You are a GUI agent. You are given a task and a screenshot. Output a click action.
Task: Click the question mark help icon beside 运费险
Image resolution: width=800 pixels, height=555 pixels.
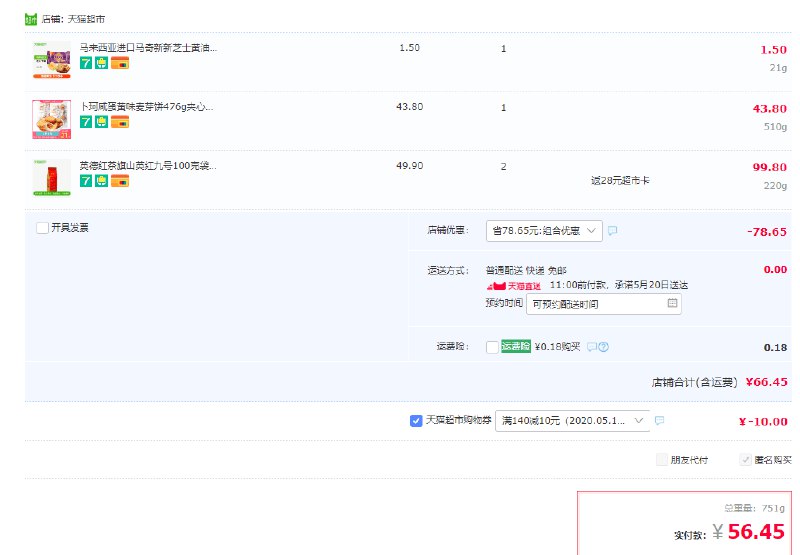click(x=604, y=347)
